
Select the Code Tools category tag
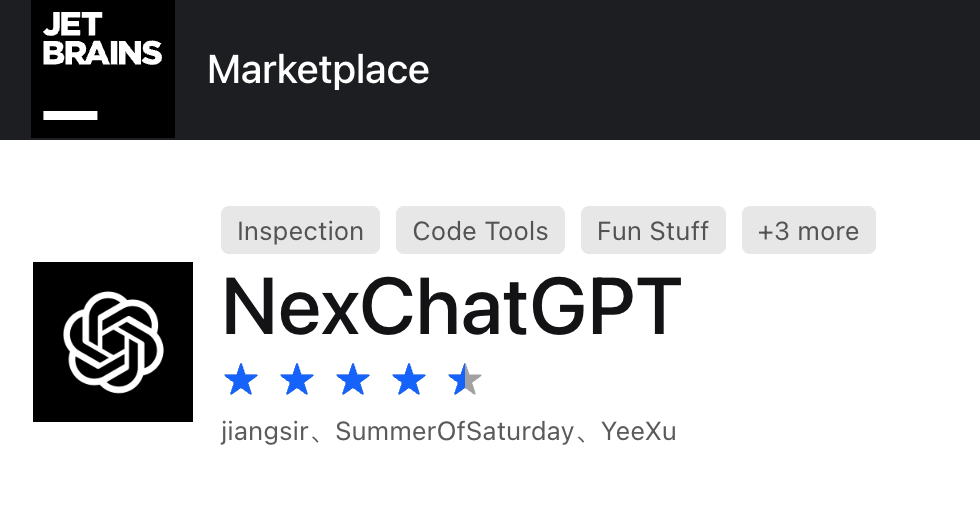click(x=480, y=231)
